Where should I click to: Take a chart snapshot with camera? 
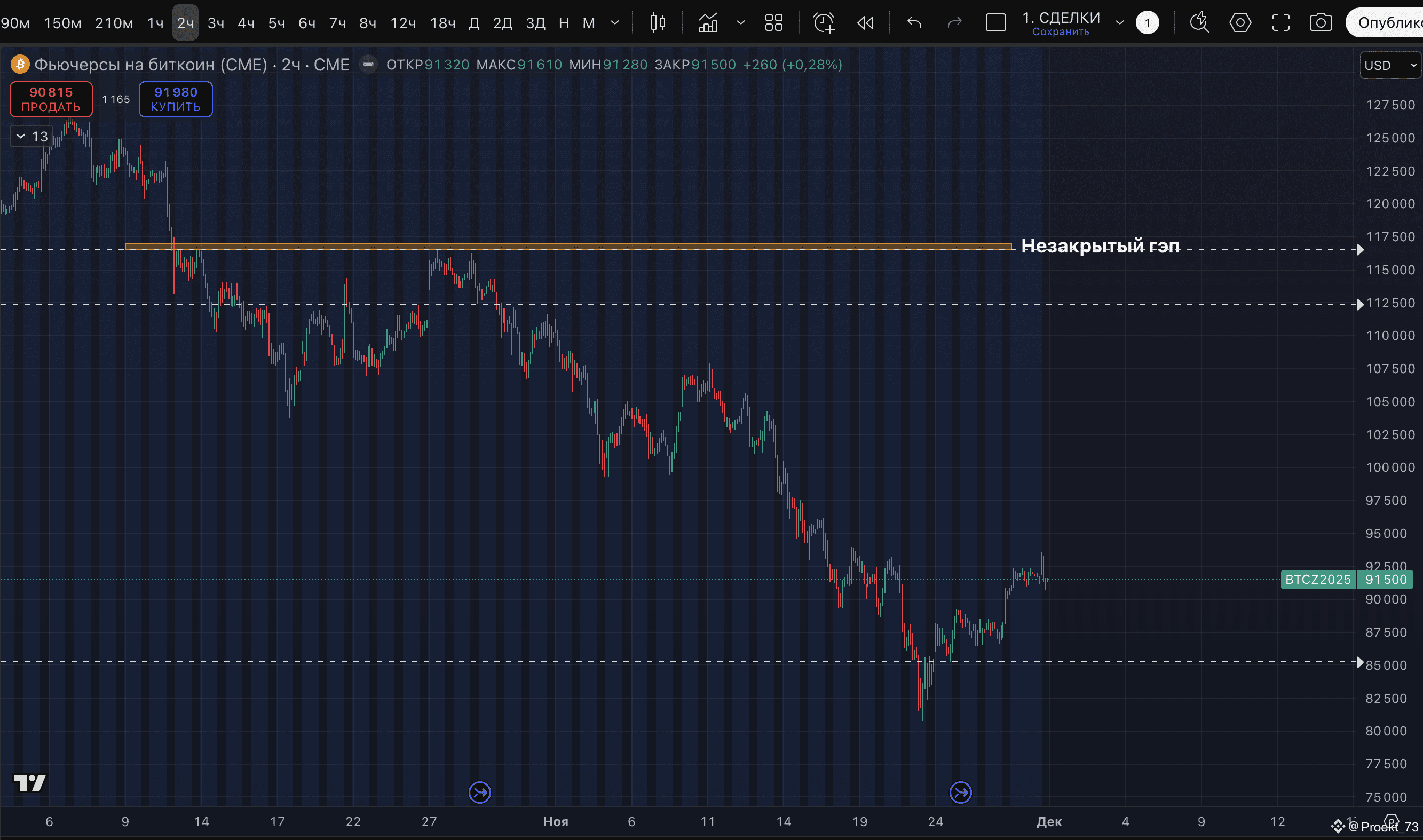click(x=1321, y=22)
